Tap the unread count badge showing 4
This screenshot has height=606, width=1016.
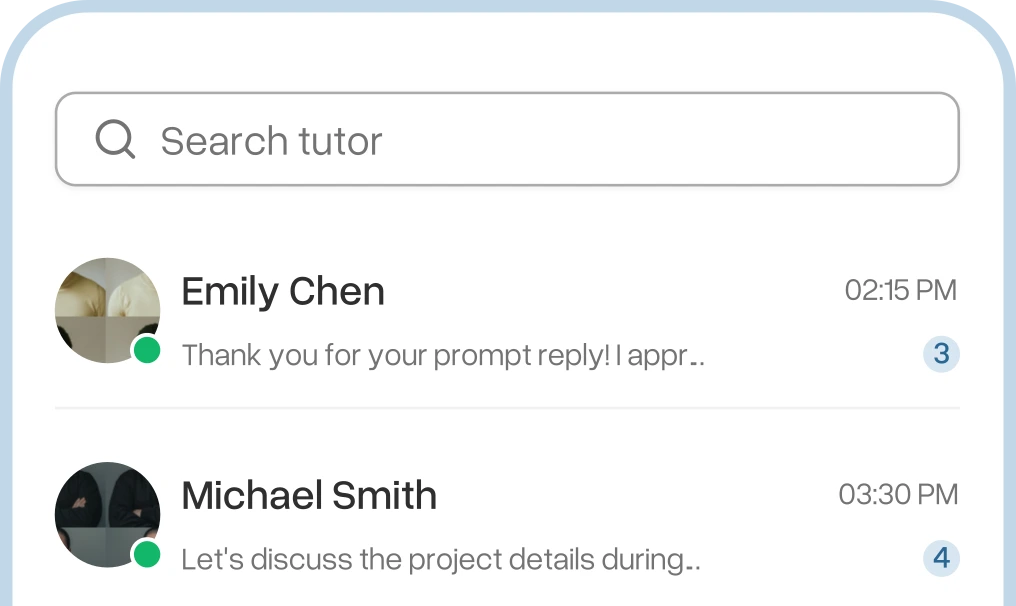[x=940, y=558]
